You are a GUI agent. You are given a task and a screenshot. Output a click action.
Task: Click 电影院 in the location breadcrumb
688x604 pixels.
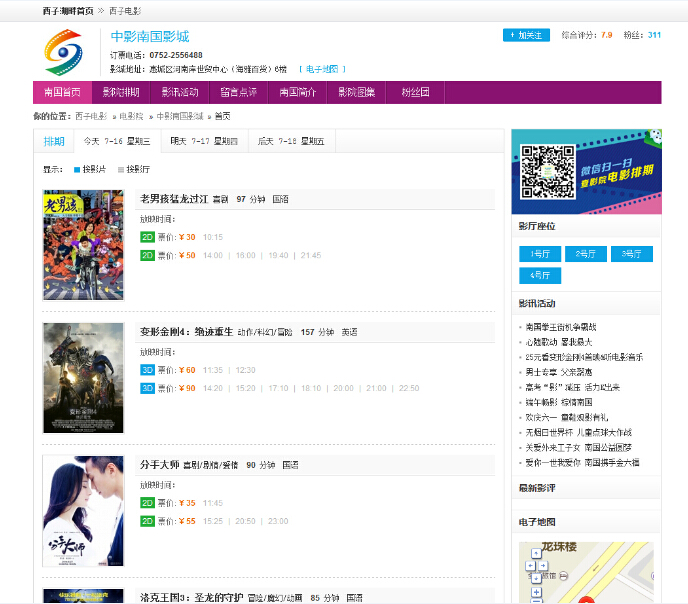[131, 116]
